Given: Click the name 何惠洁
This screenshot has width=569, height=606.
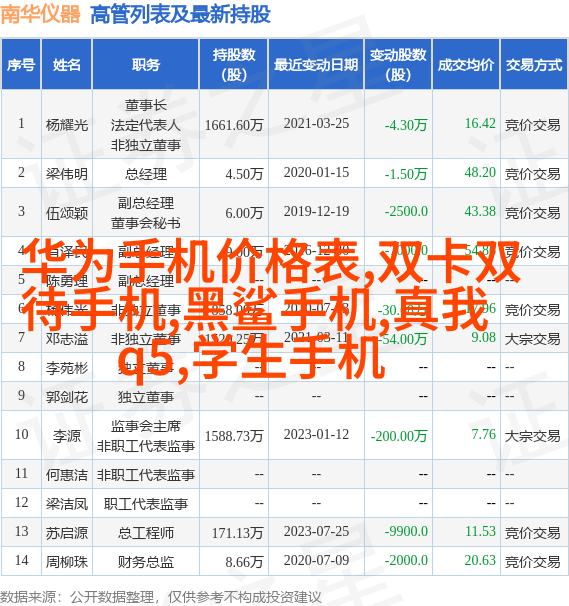Looking at the screenshot, I should pos(67,475).
